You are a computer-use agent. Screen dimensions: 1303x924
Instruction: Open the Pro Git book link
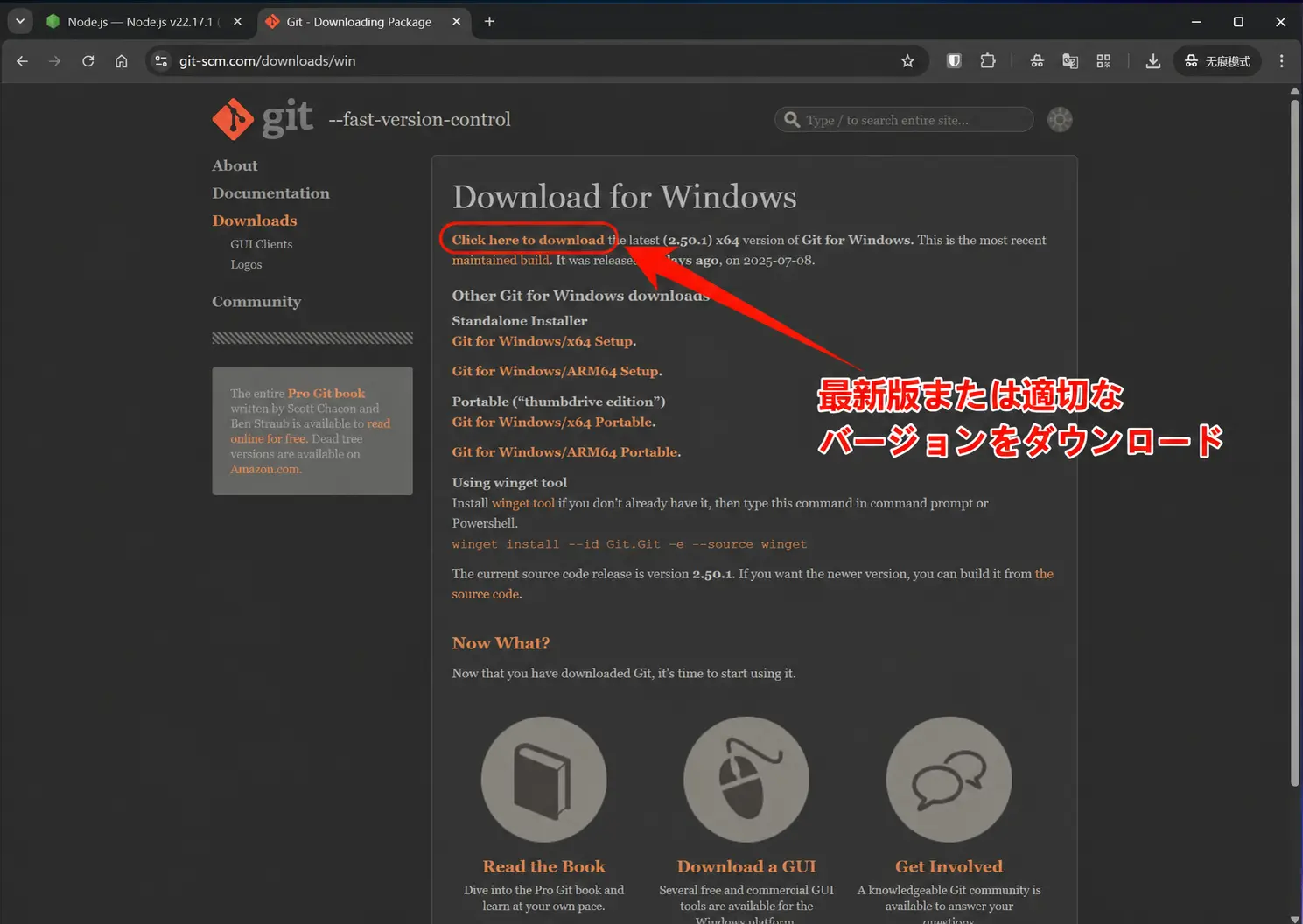click(x=326, y=394)
